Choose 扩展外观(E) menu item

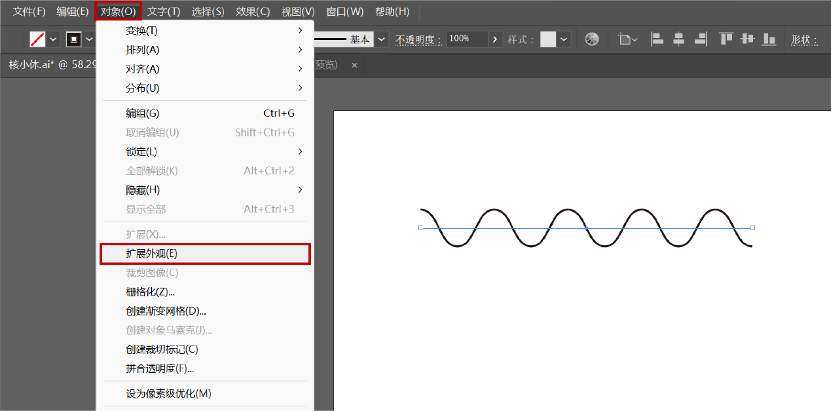pyautogui.click(x=205, y=254)
